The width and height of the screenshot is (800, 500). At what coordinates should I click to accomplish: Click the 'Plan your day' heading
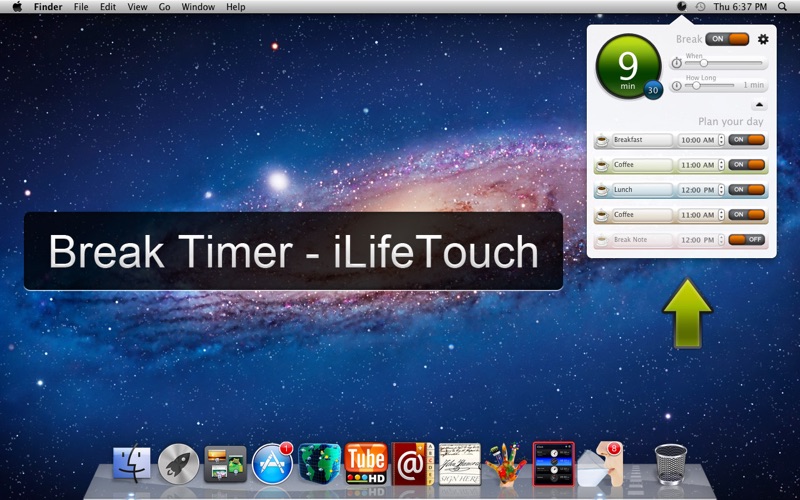(x=731, y=121)
